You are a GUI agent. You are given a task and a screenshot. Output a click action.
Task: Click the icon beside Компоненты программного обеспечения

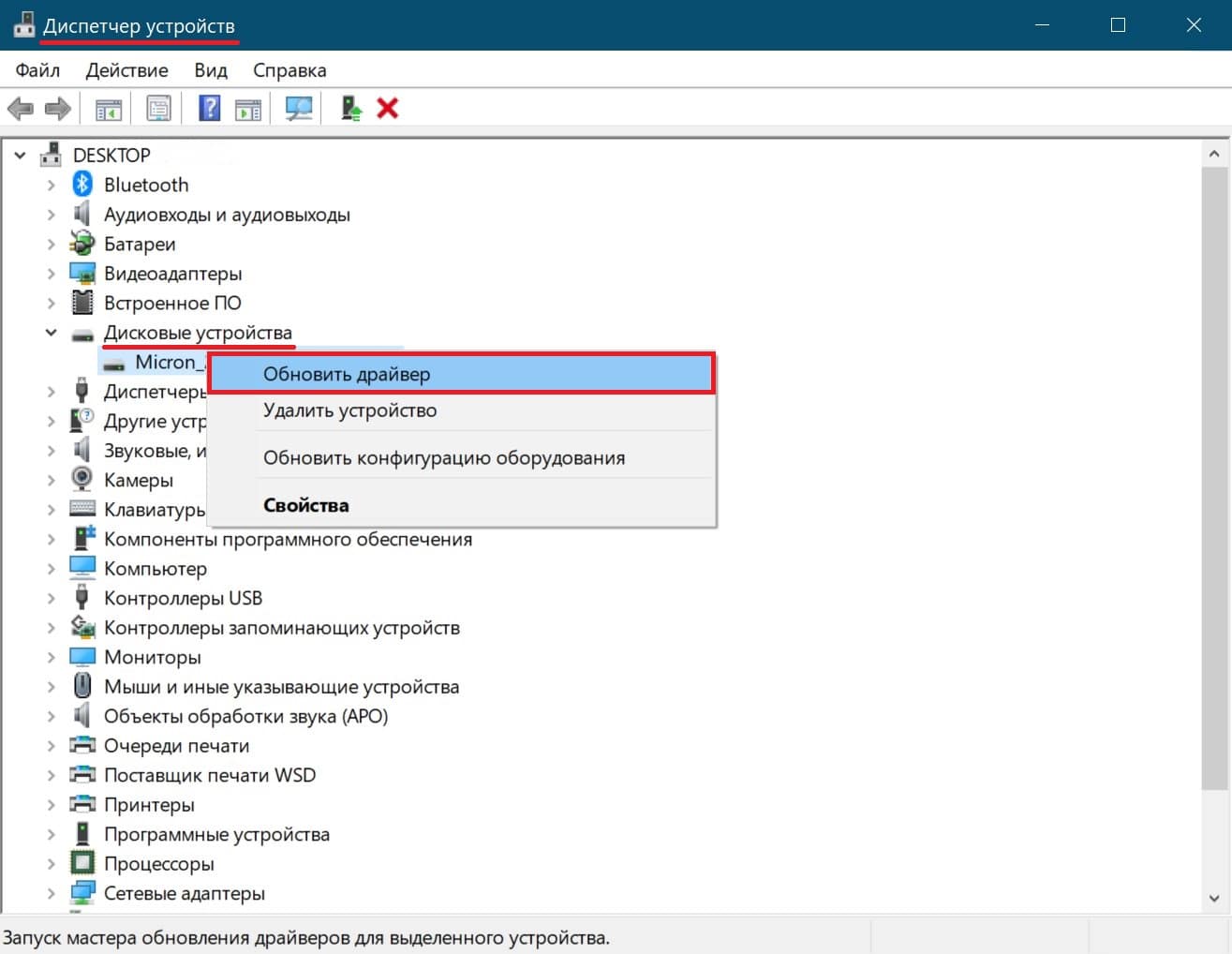[x=82, y=539]
